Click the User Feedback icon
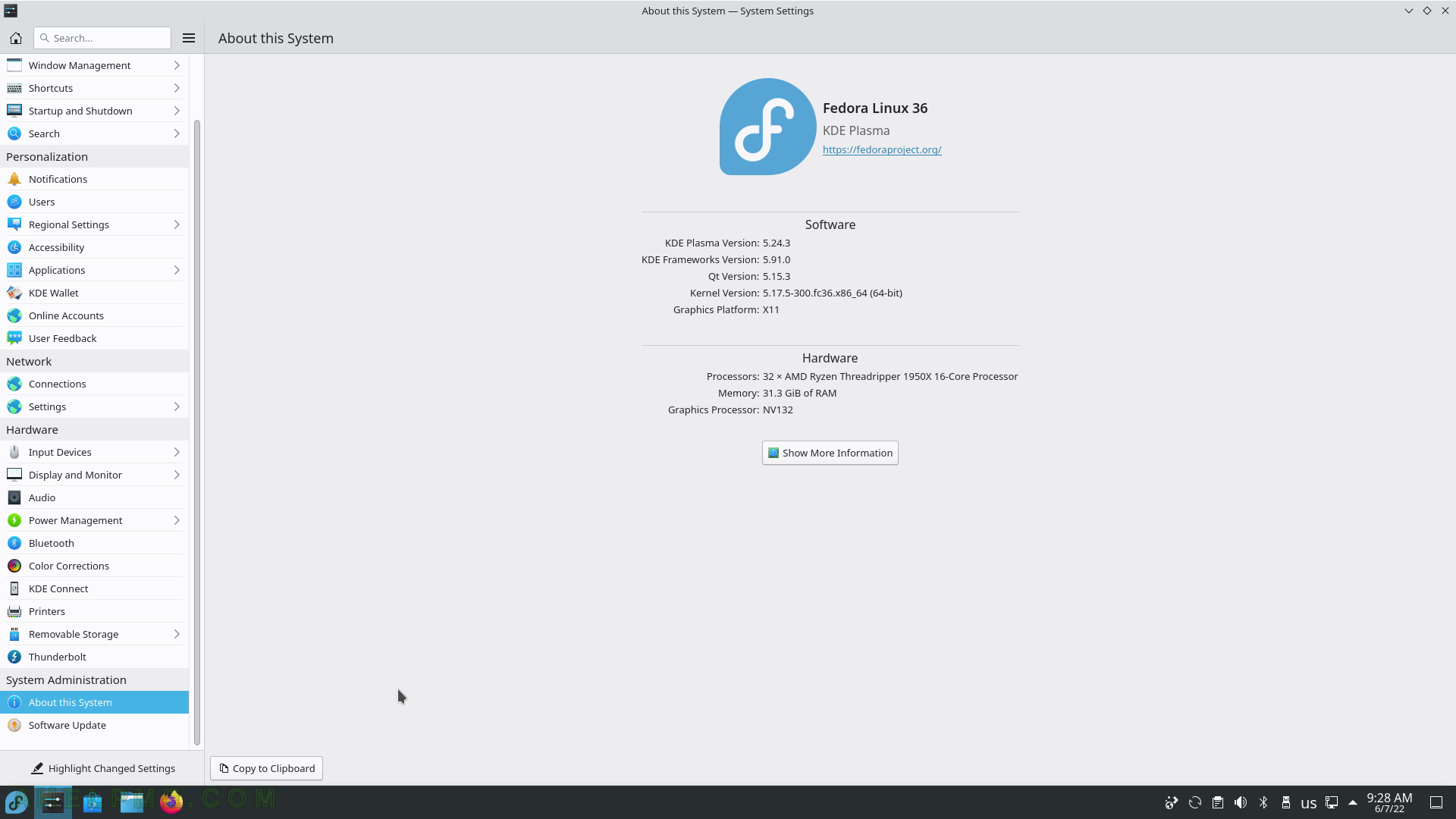 coord(14,338)
